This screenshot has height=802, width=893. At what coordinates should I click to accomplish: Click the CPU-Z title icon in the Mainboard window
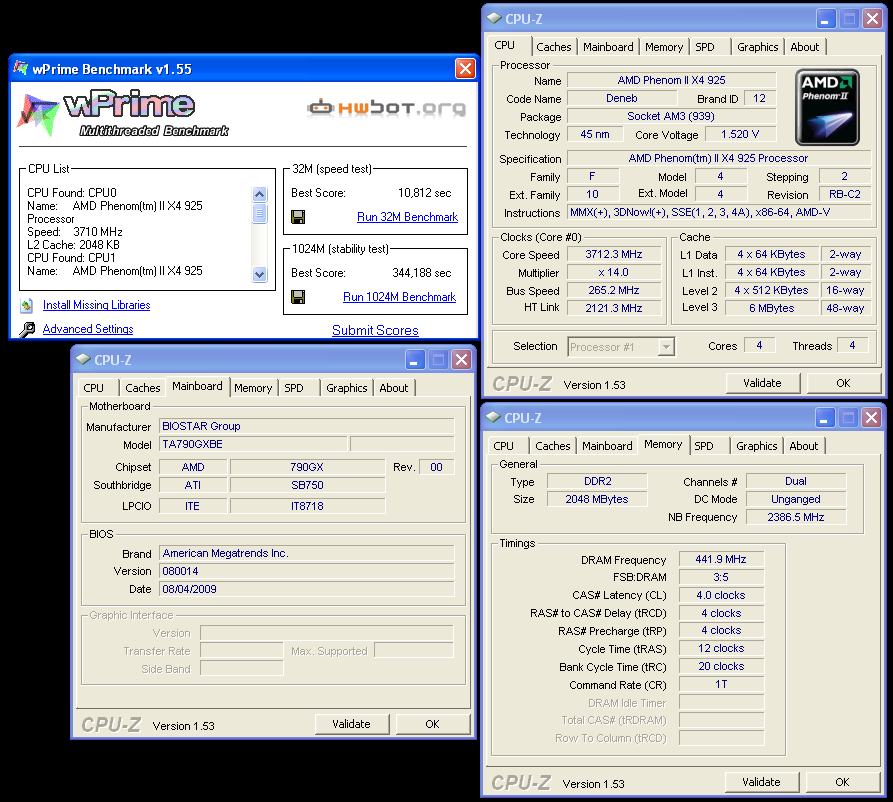[x=84, y=359]
